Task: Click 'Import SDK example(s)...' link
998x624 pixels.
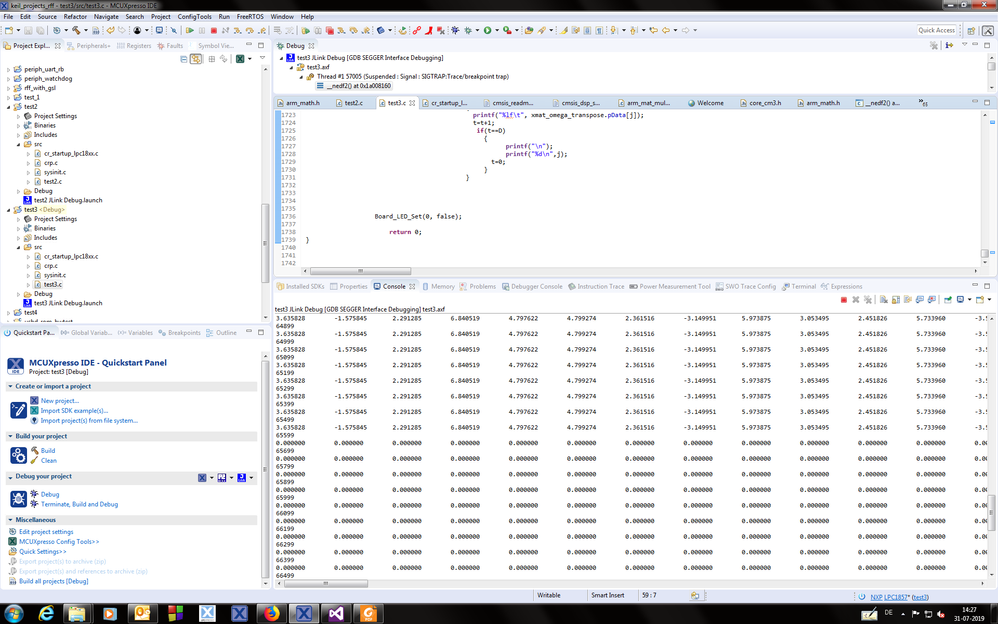Action: (74, 411)
